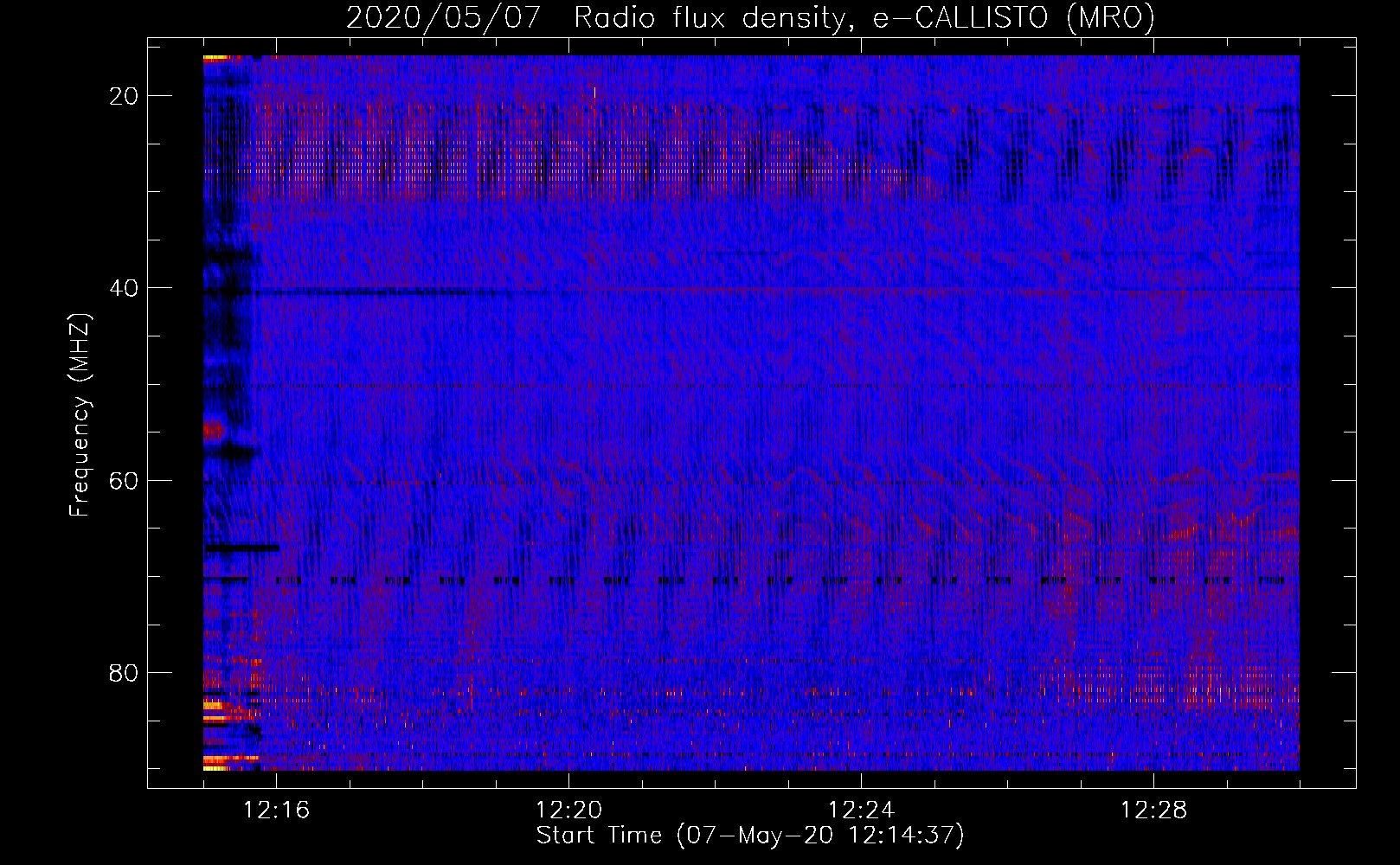Click the 40 MHz frequency tick label
This screenshot has width=1400, height=865.
(x=124, y=288)
